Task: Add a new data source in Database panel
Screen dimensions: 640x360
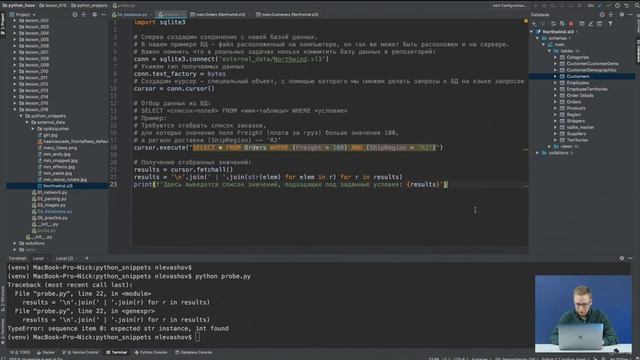Action: coord(534,24)
